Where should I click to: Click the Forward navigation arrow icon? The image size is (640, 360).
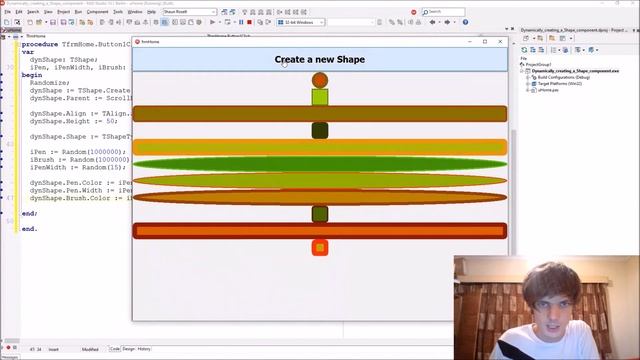click(x=447, y=22)
